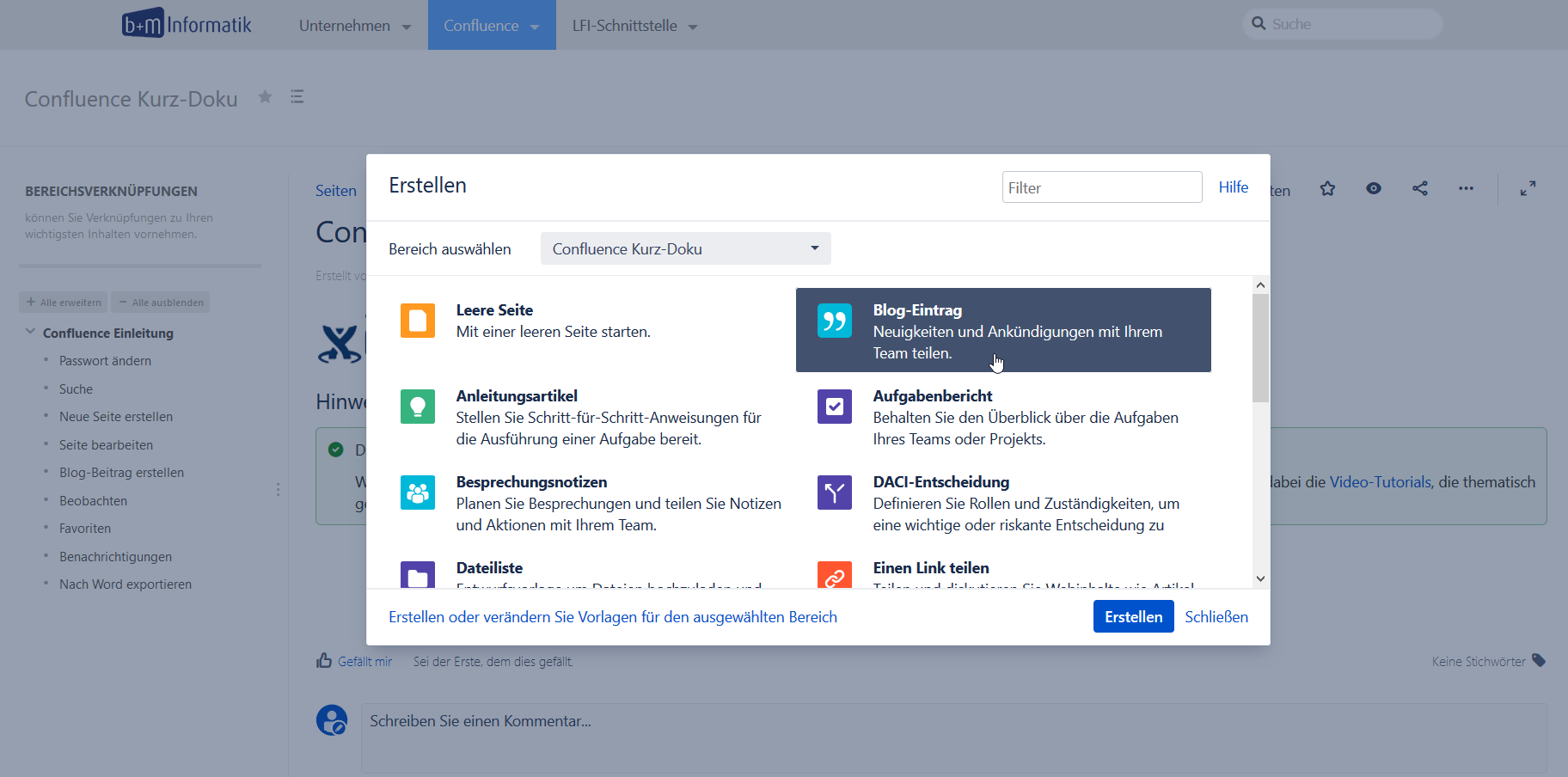Image resolution: width=1568 pixels, height=777 pixels.
Task: Click the star icon in page toolbar
Action: 1328,188
